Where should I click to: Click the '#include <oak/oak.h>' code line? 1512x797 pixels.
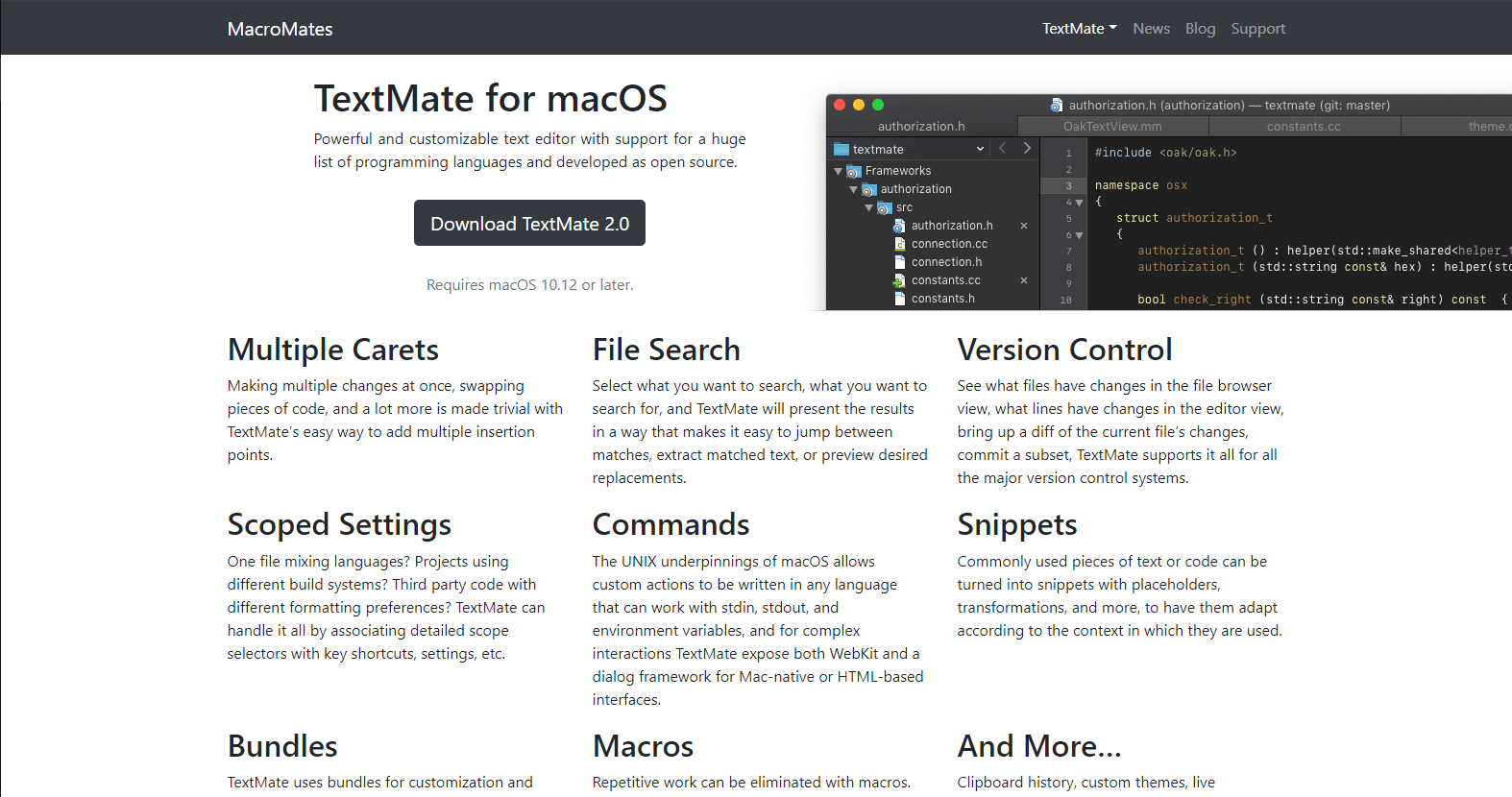(x=1165, y=153)
